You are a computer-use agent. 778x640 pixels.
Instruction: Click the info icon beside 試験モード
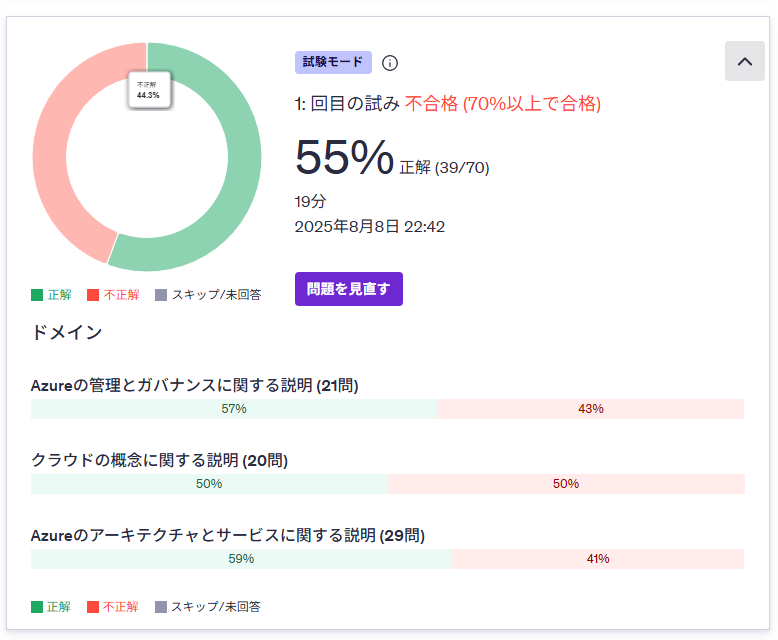point(389,63)
